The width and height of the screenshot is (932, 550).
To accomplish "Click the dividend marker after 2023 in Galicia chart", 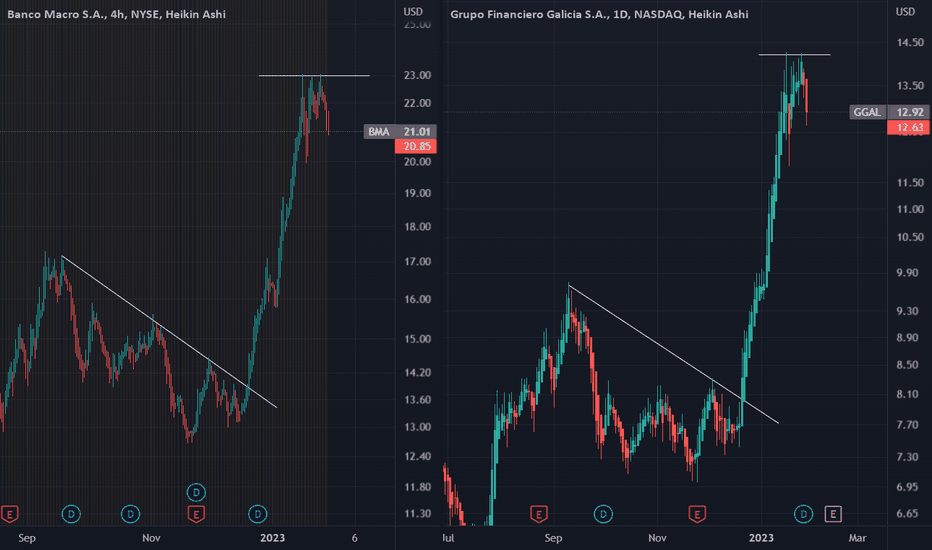I will [x=804, y=514].
